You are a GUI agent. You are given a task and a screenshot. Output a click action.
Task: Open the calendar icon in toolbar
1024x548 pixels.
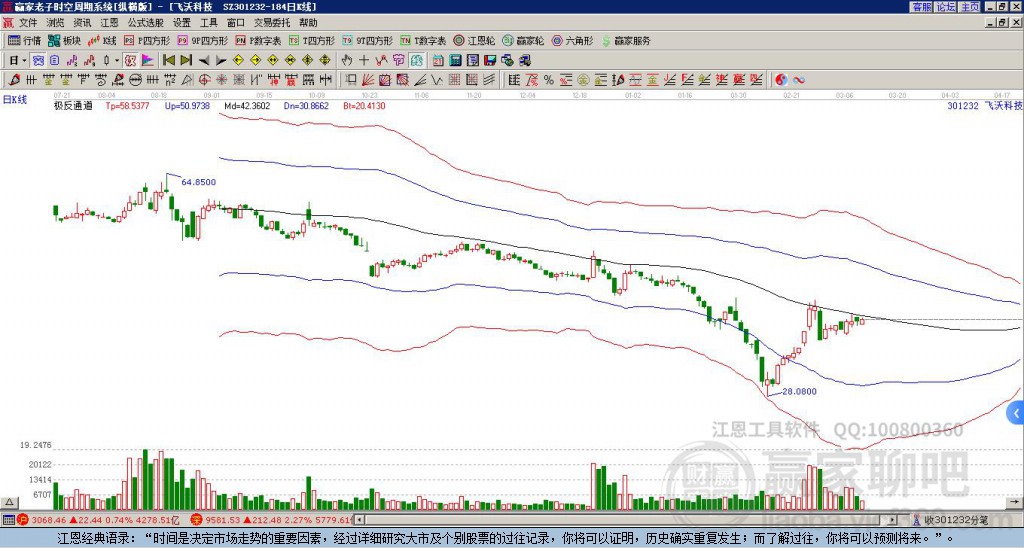tap(438, 61)
